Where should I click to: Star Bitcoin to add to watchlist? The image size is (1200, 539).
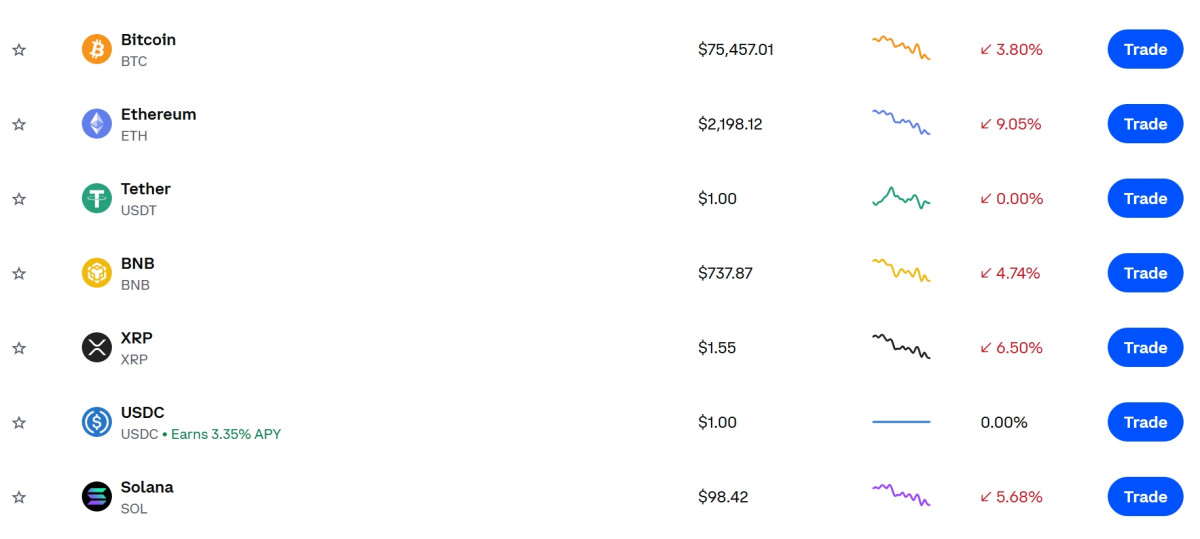pos(19,50)
